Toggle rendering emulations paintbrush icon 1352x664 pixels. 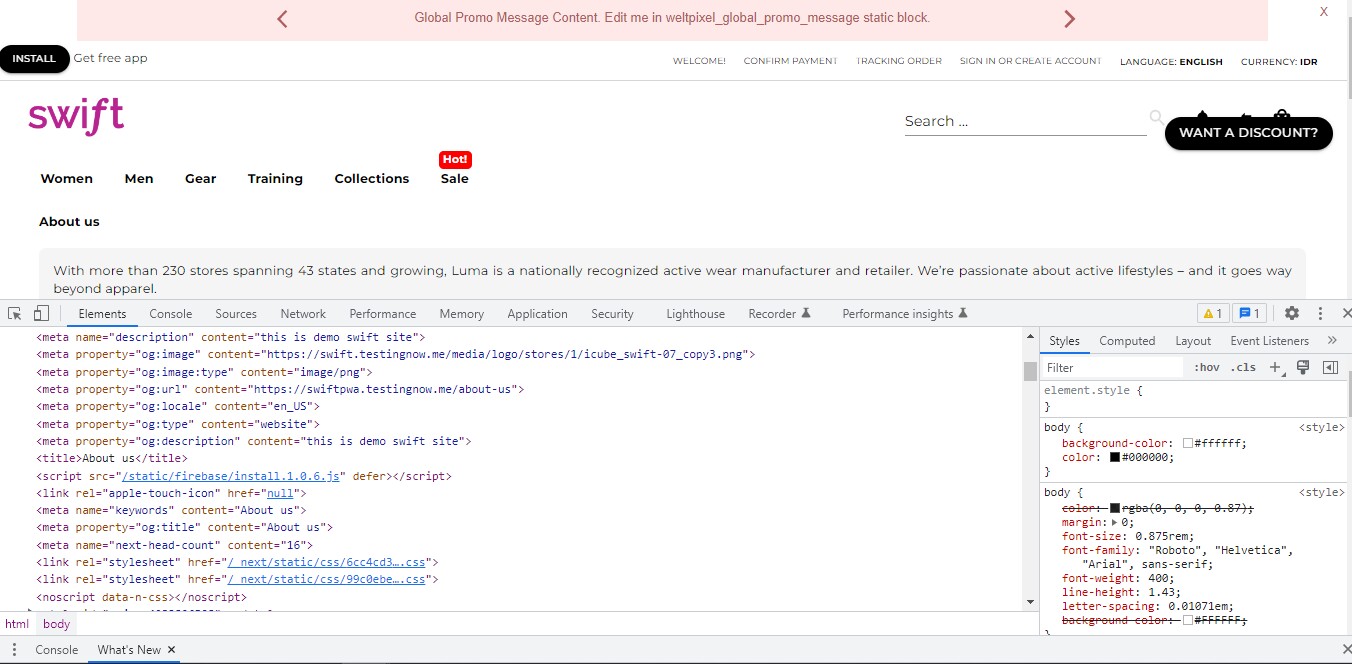1303,367
